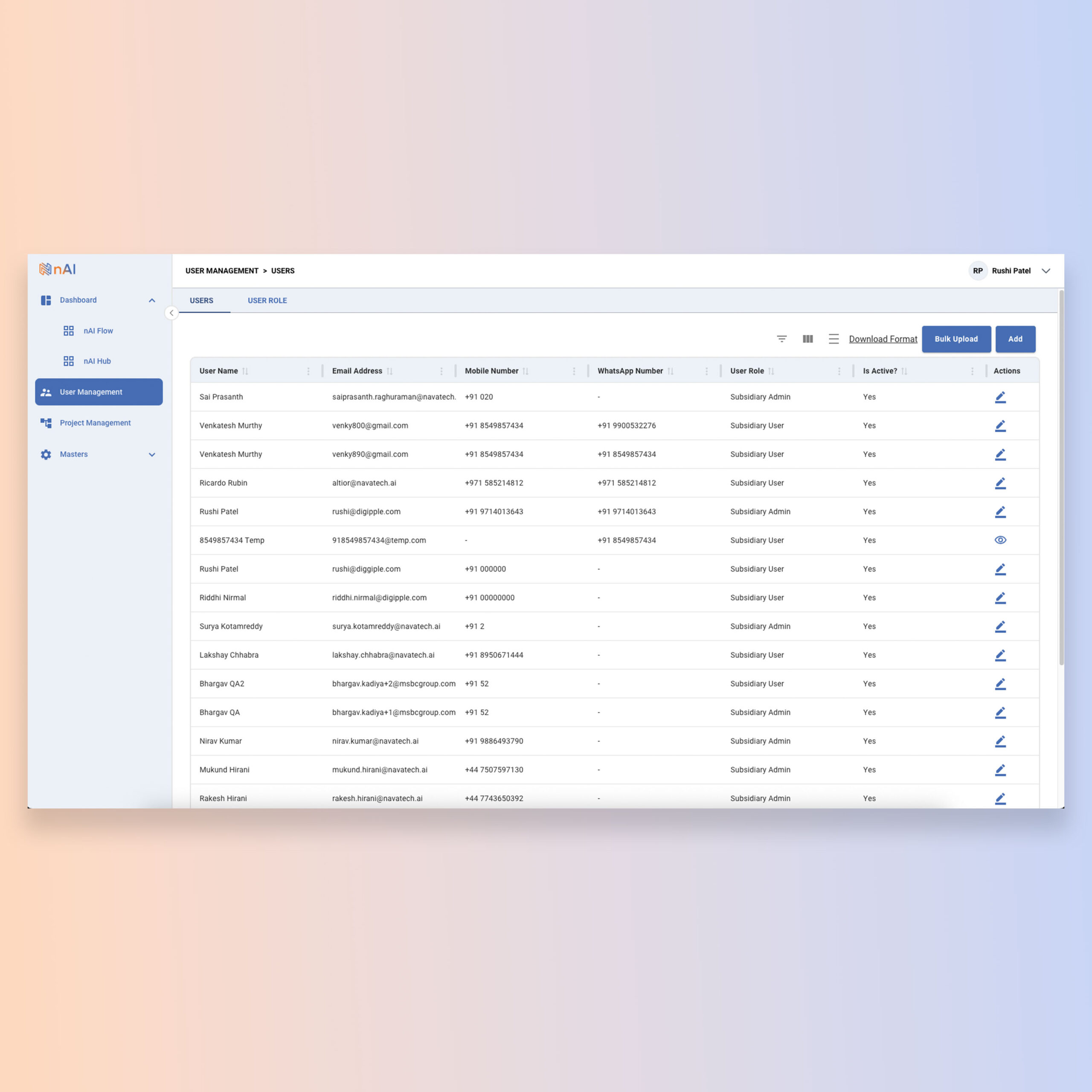
Task: Expand the Masters menu section
Action: (151, 454)
